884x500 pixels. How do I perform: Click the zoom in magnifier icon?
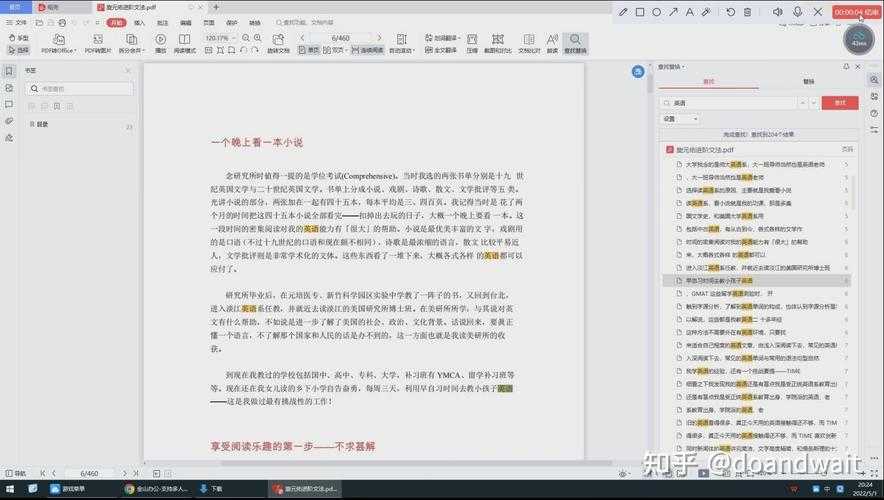tap(258, 38)
